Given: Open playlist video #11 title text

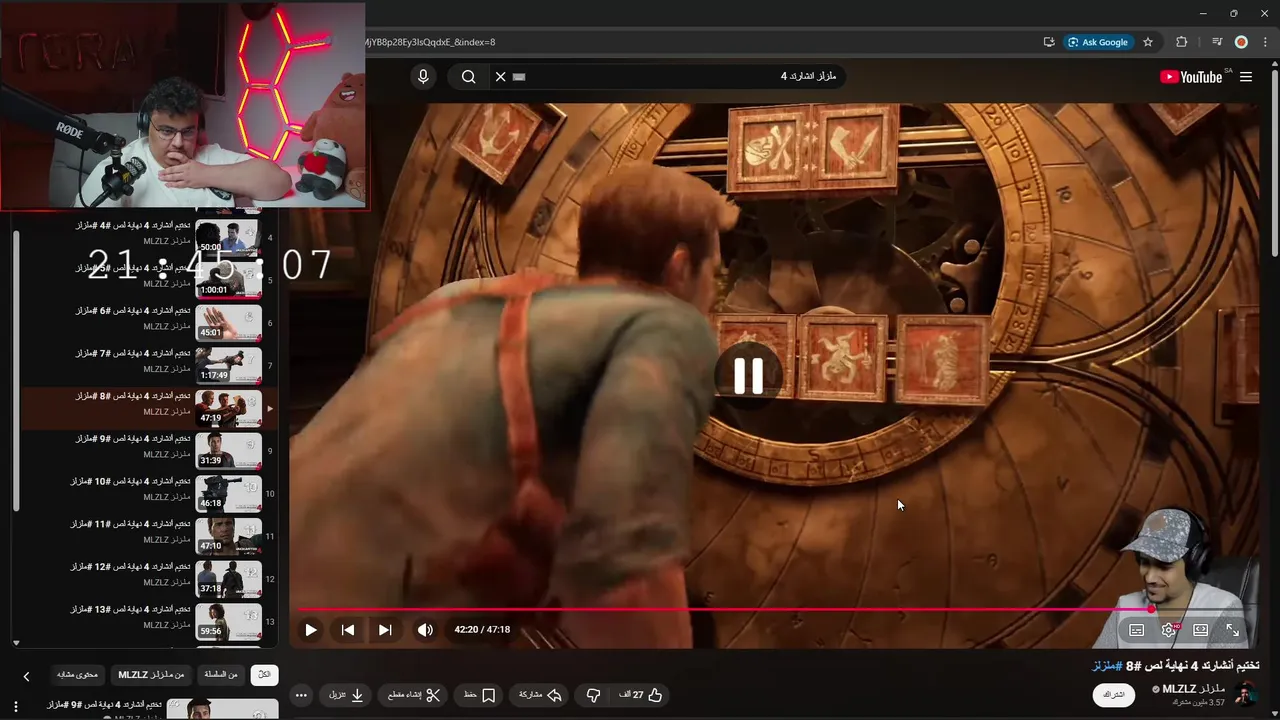Looking at the screenshot, I should (x=130, y=524).
